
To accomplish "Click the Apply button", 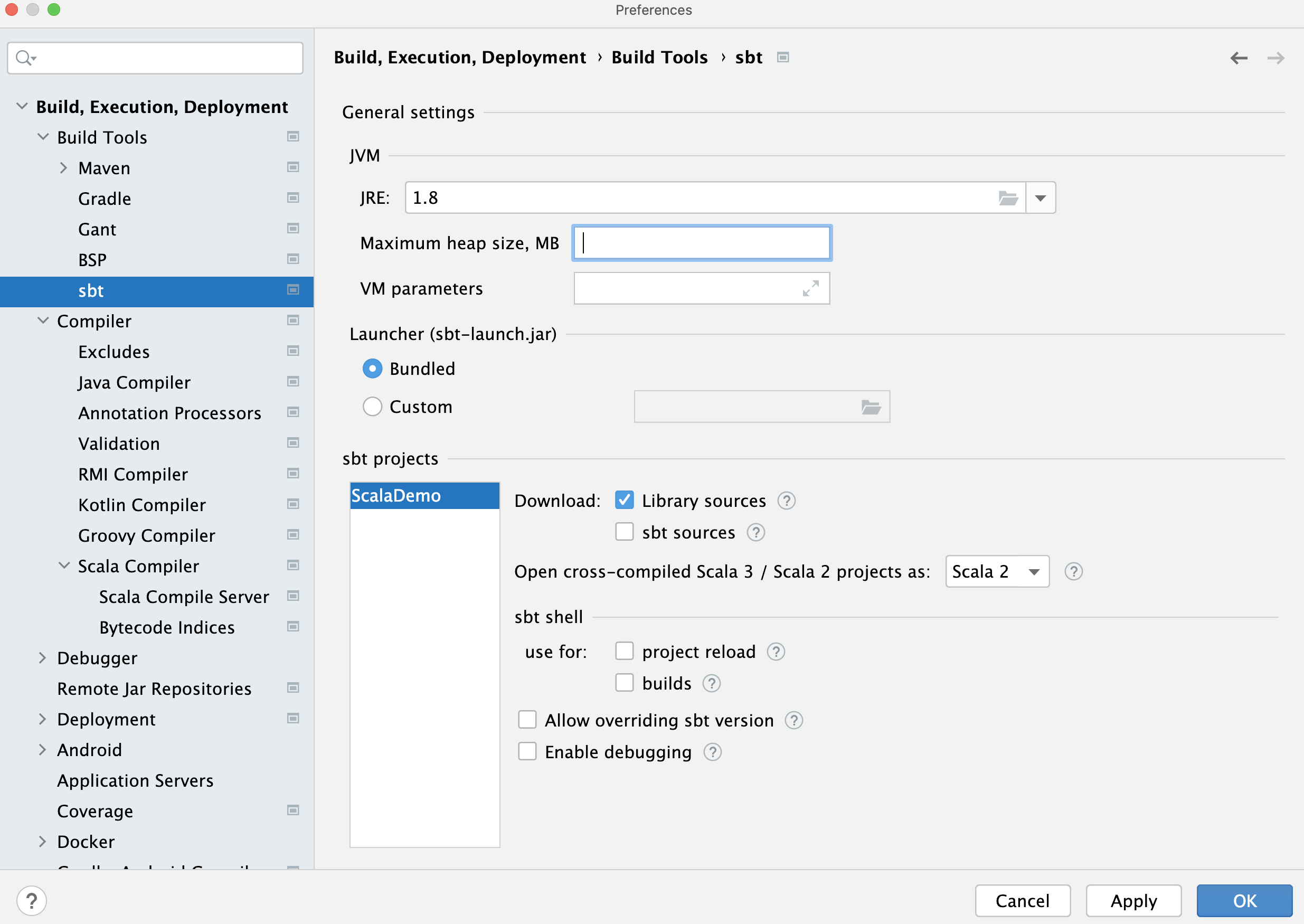I will [x=1133, y=901].
